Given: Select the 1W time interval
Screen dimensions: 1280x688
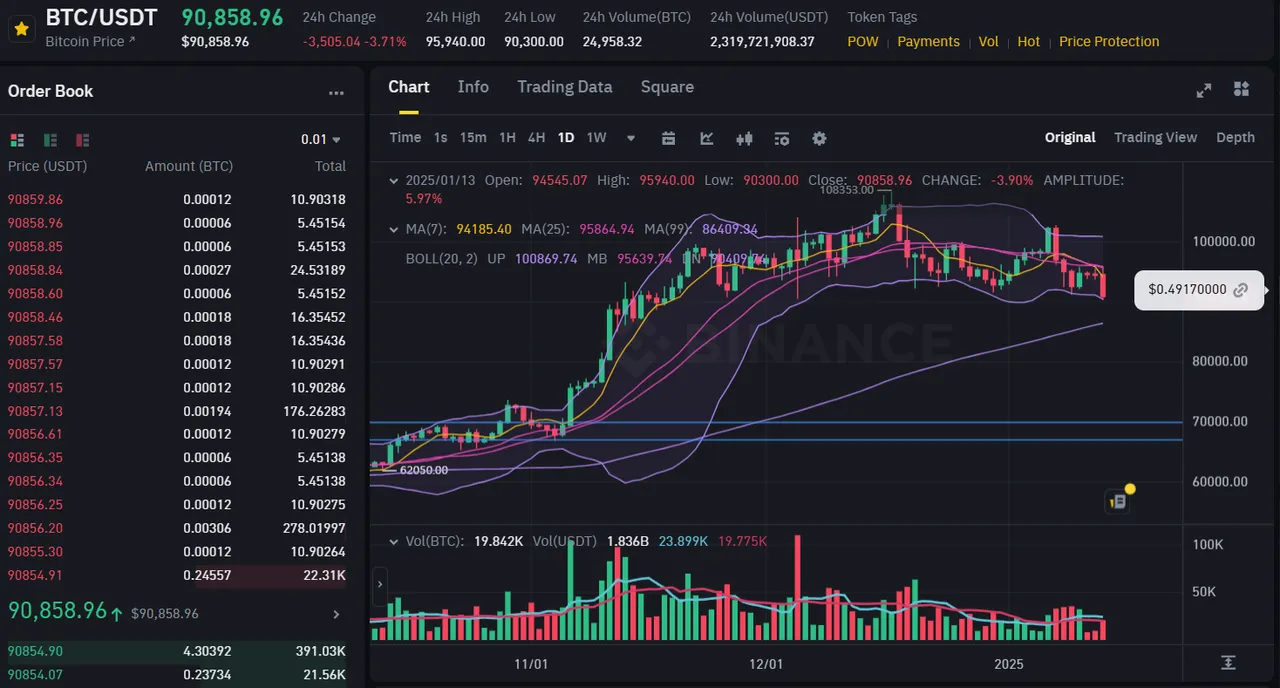Looking at the screenshot, I should [596, 138].
